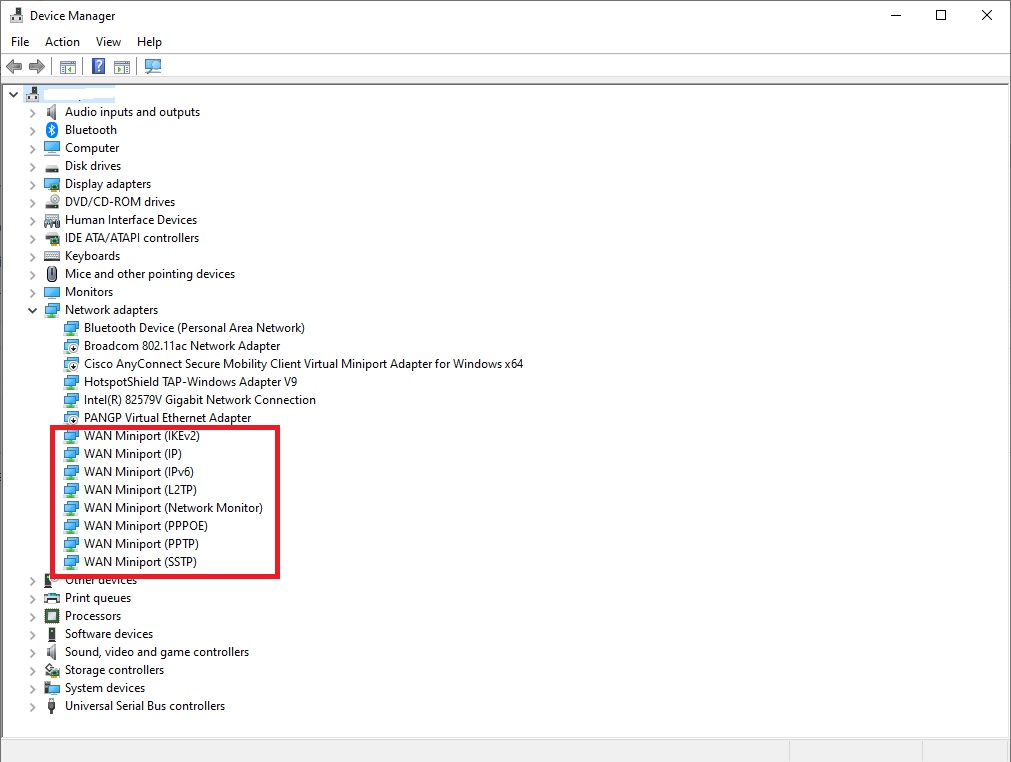Expand the Processors arrow

(32, 617)
